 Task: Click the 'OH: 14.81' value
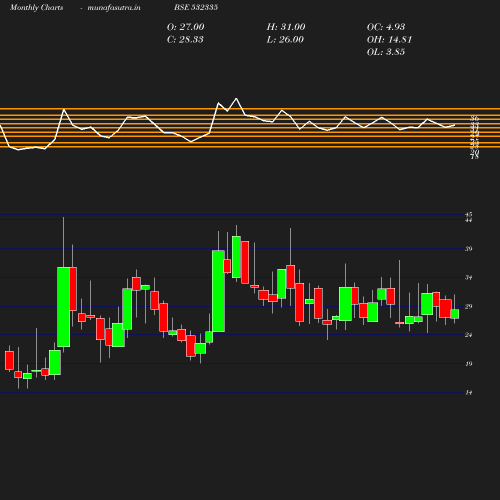click(x=389, y=39)
